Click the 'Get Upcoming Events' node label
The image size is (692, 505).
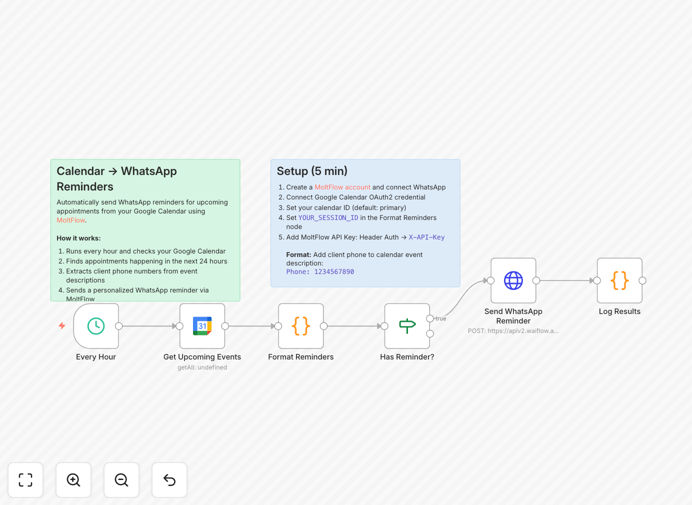[202, 357]
